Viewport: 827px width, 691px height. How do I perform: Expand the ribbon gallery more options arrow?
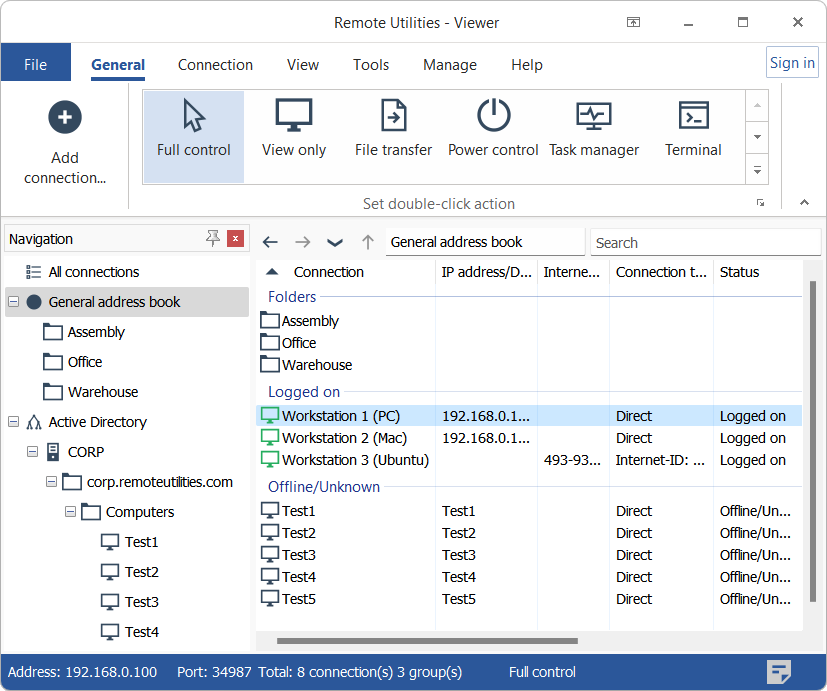click(758, 171)
